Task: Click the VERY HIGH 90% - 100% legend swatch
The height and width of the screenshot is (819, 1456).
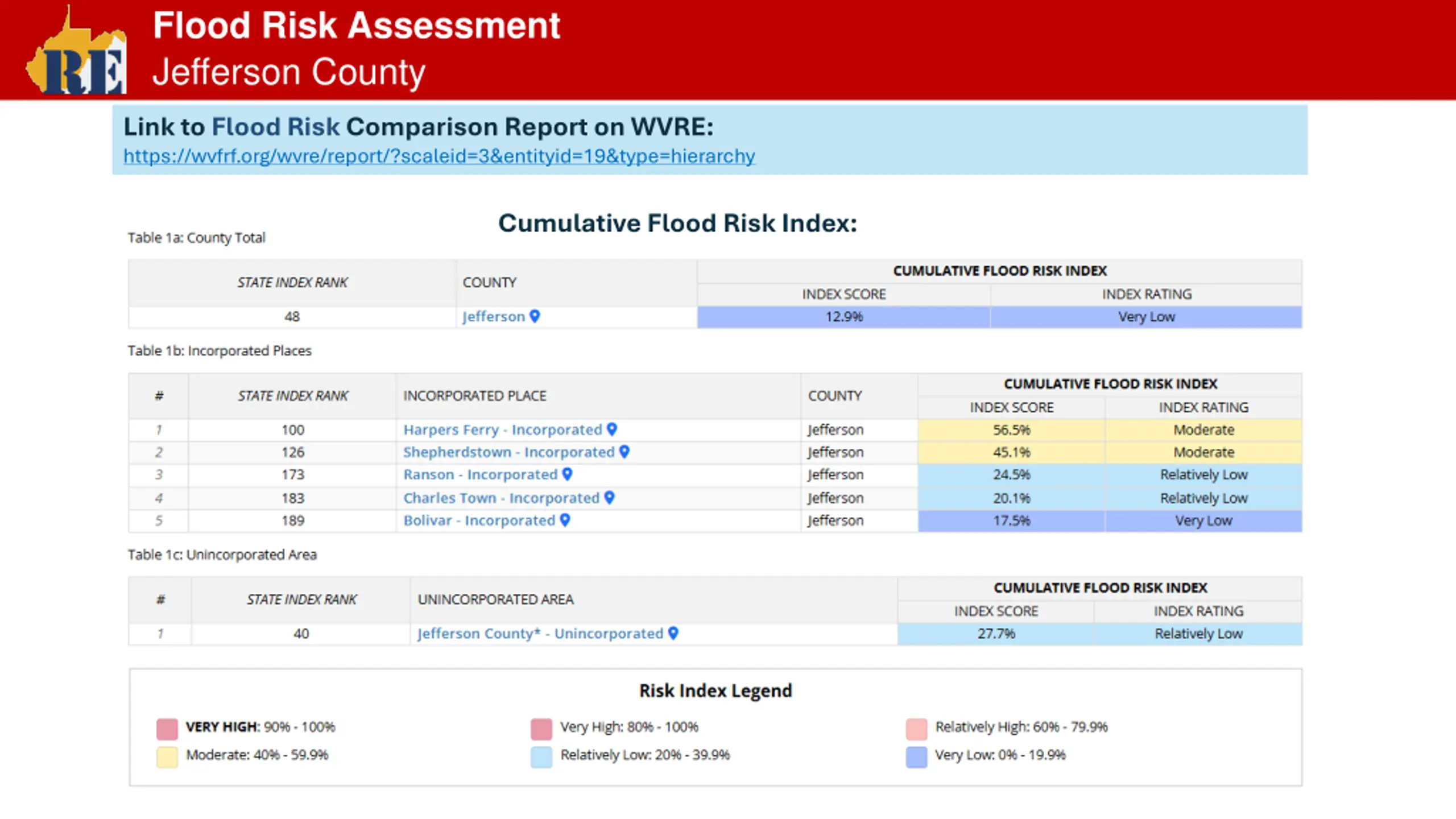Action: pyautogui.click(x=167, y=729)
